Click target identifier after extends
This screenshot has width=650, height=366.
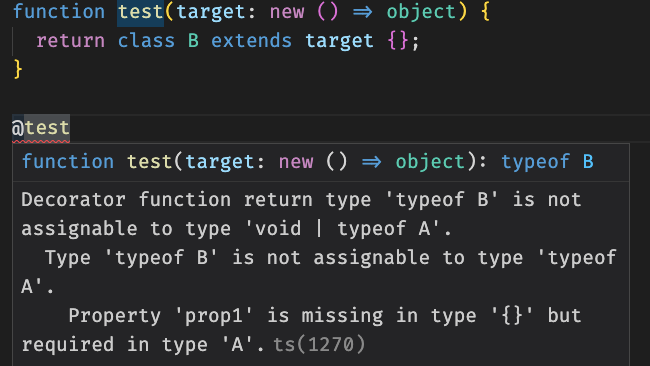[x=340, y=41]
